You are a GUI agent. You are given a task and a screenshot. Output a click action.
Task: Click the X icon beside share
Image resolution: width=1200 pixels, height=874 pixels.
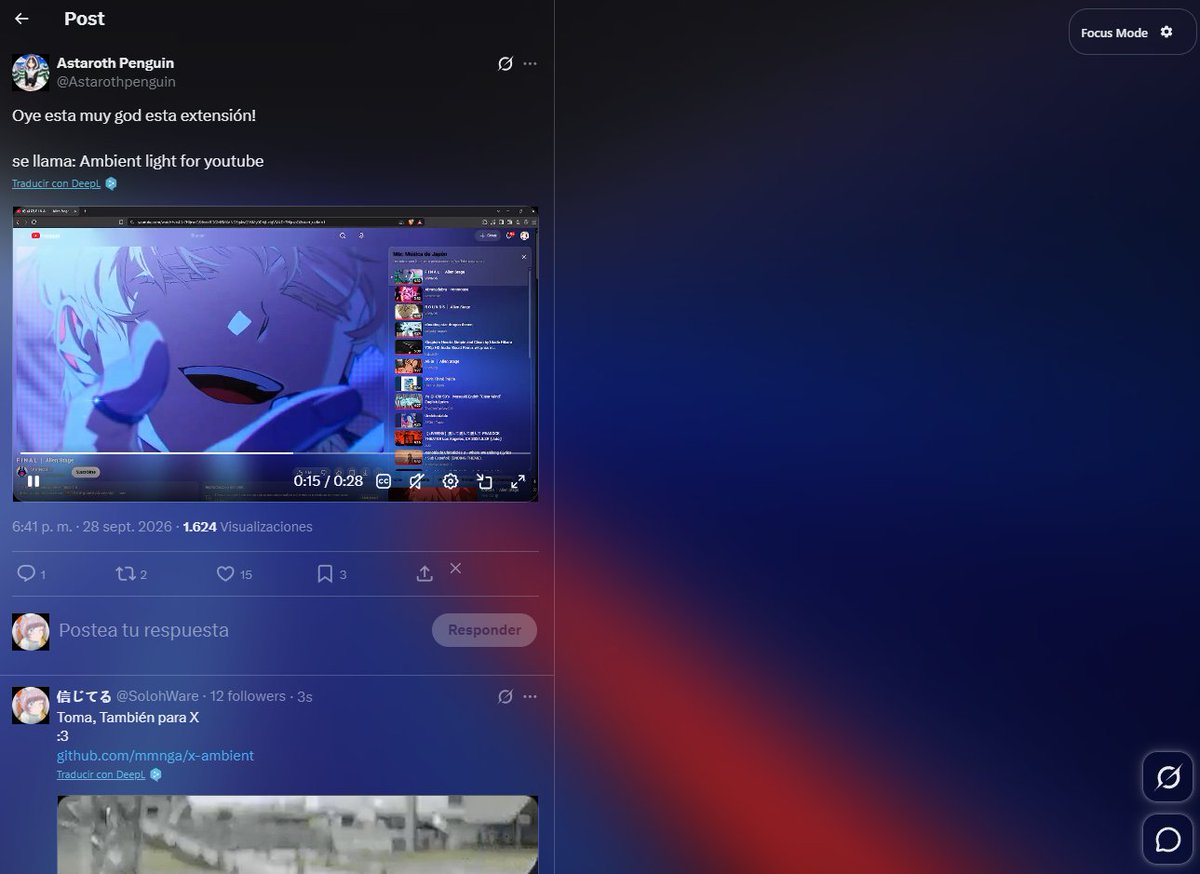455,568
